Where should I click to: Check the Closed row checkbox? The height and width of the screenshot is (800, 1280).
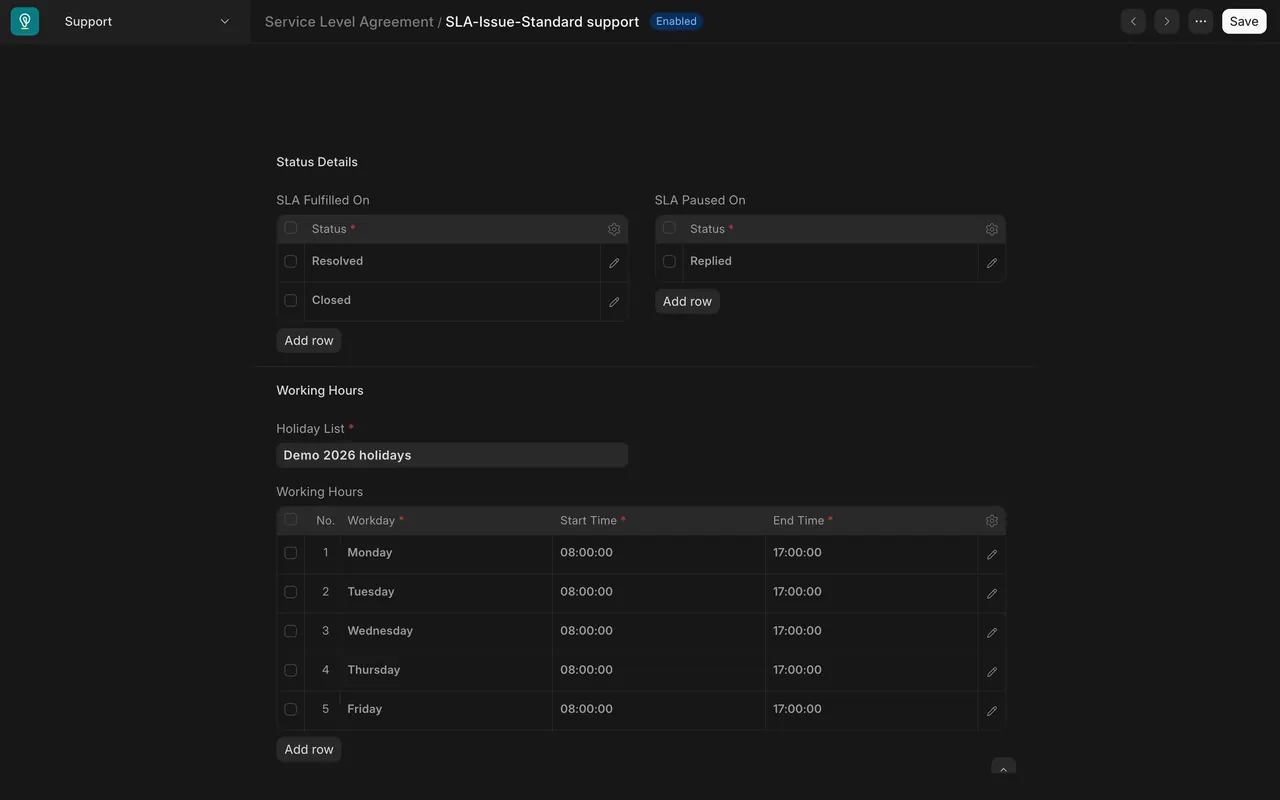[291, 300]
